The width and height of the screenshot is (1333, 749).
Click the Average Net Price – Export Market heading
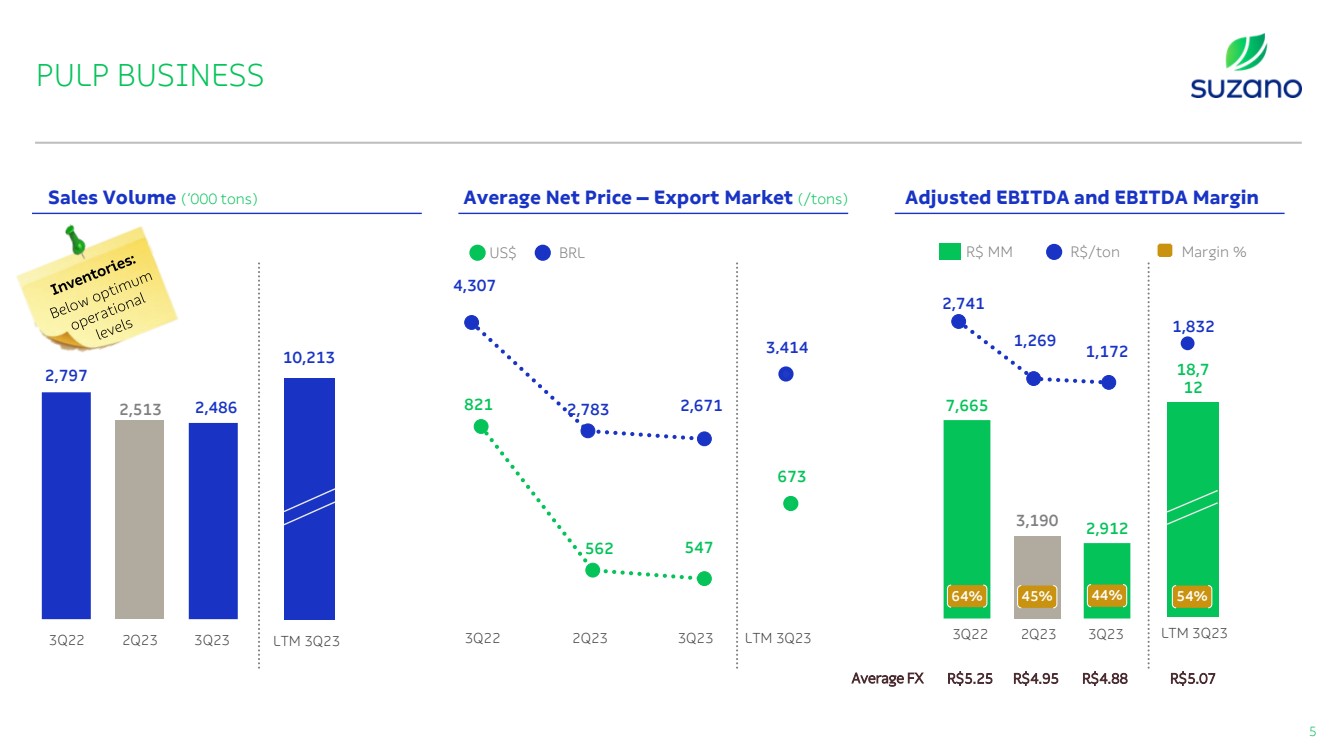(x=627, y=197)
